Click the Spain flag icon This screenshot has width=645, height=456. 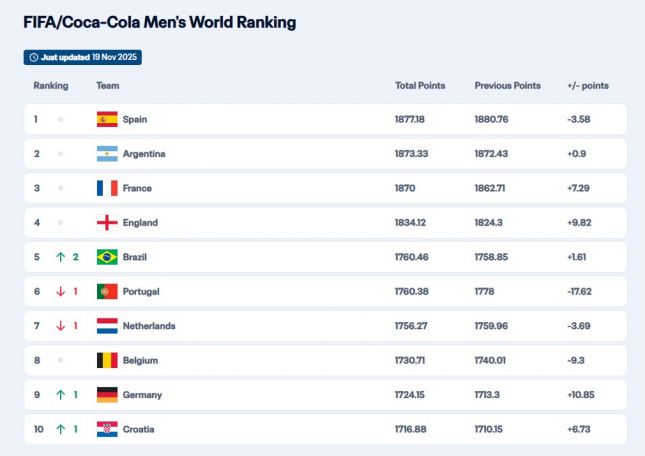point(107,120)
